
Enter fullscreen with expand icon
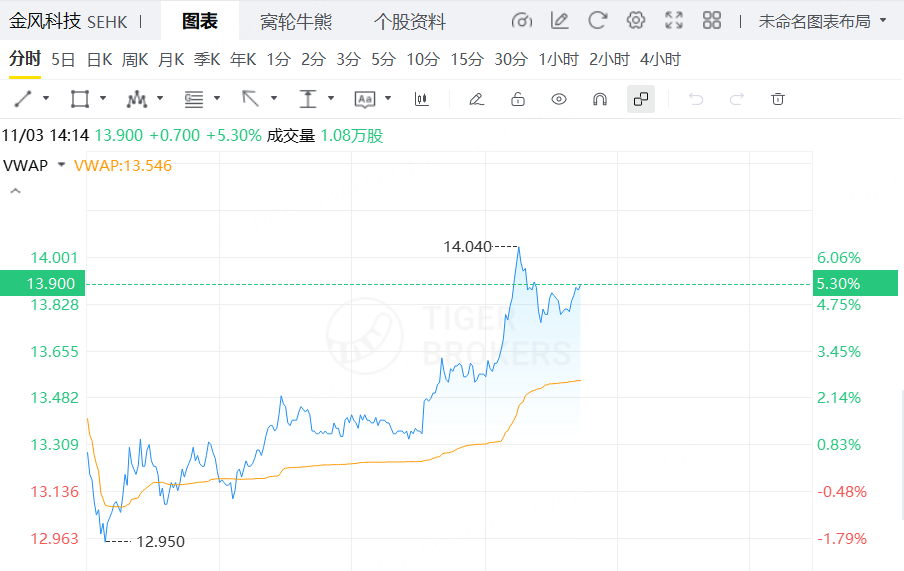(x=673, y=21)
